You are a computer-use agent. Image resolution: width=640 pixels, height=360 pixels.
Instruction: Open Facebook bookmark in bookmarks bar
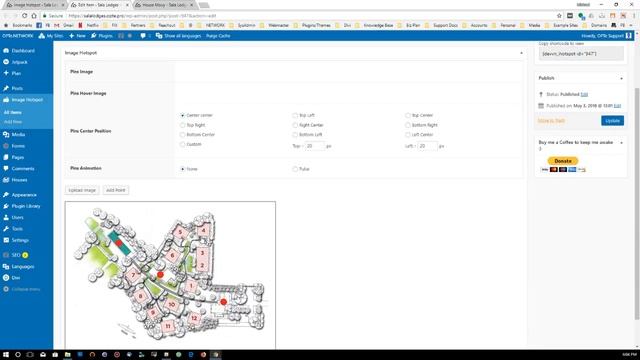pos(42,25)
